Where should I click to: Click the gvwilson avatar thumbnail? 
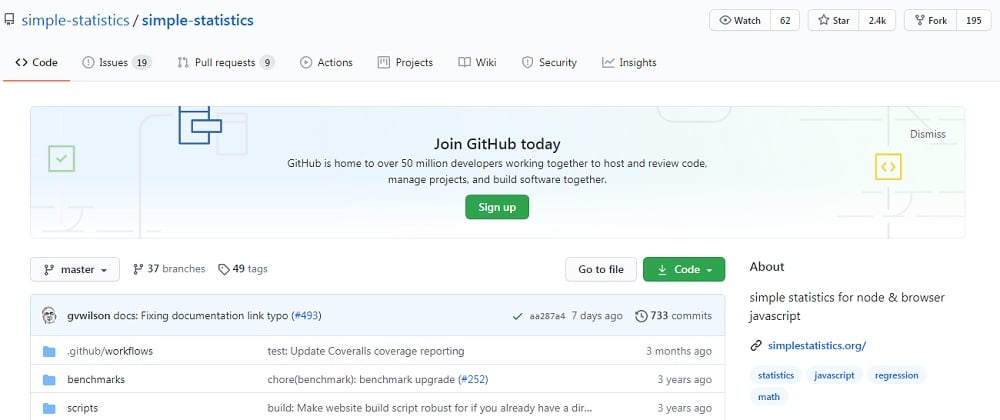click(x=48, y=315)
